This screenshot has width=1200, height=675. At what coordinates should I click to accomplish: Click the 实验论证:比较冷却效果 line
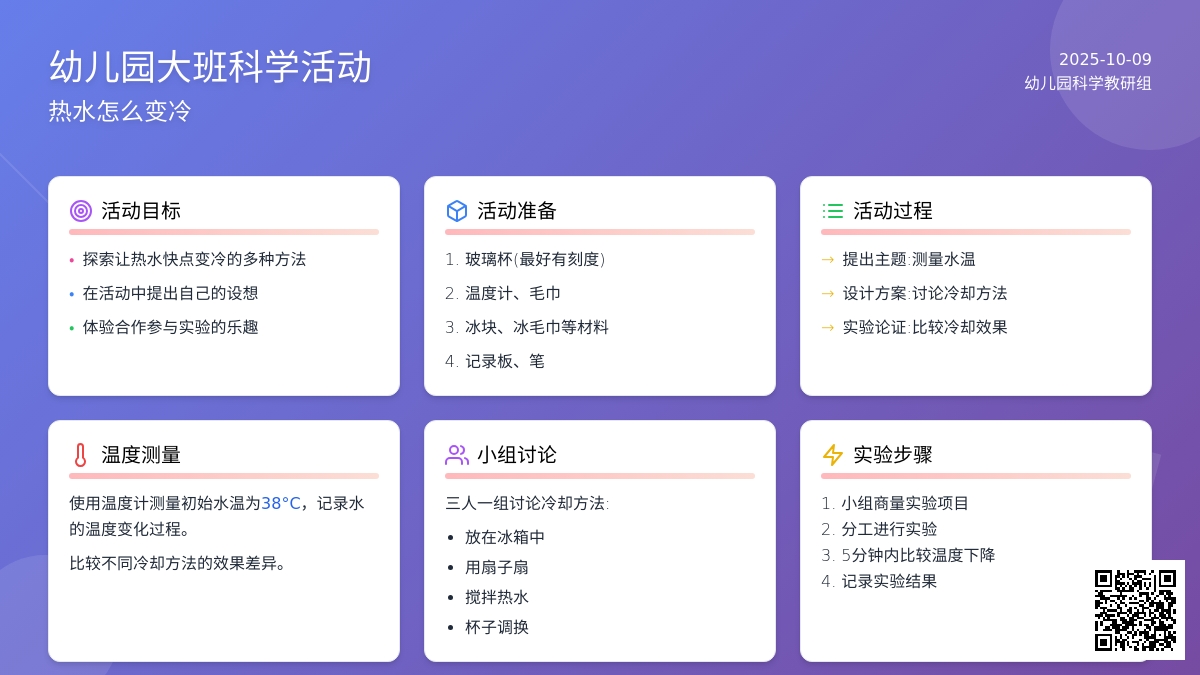point(925,327)
